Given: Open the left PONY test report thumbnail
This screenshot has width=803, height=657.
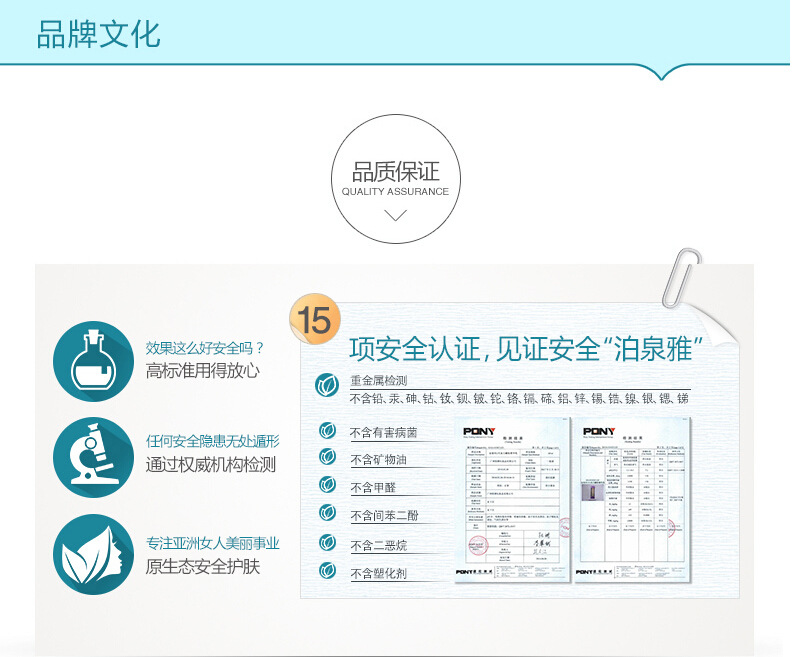Looking at the screenshot, I should 512,500.
